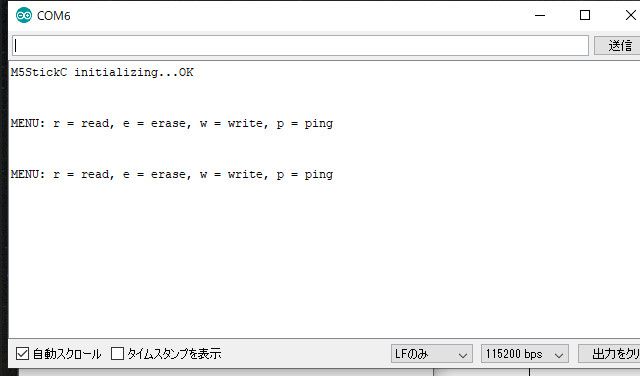The height and width of the screenshot is (376, 640).
Task: Minimize the COM6 serial monitor window
Action: pos(540,16)
